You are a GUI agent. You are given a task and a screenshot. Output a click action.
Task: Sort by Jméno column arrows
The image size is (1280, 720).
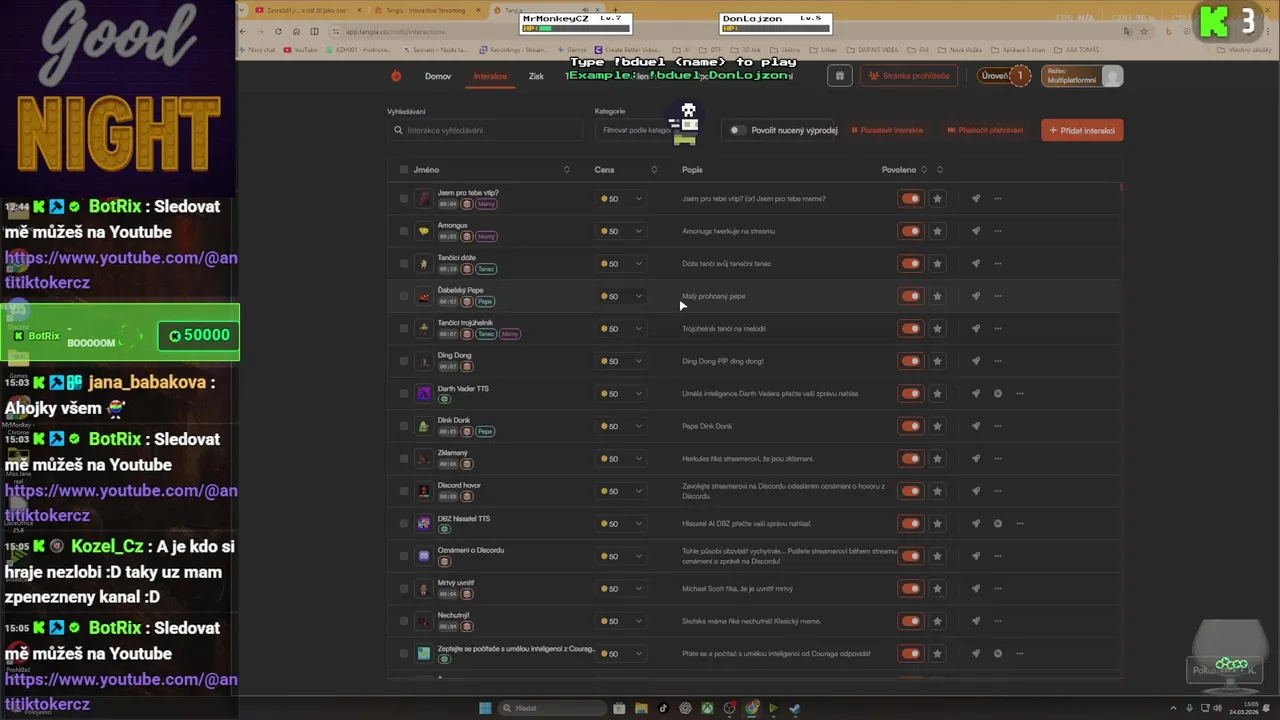coord(567,170)
